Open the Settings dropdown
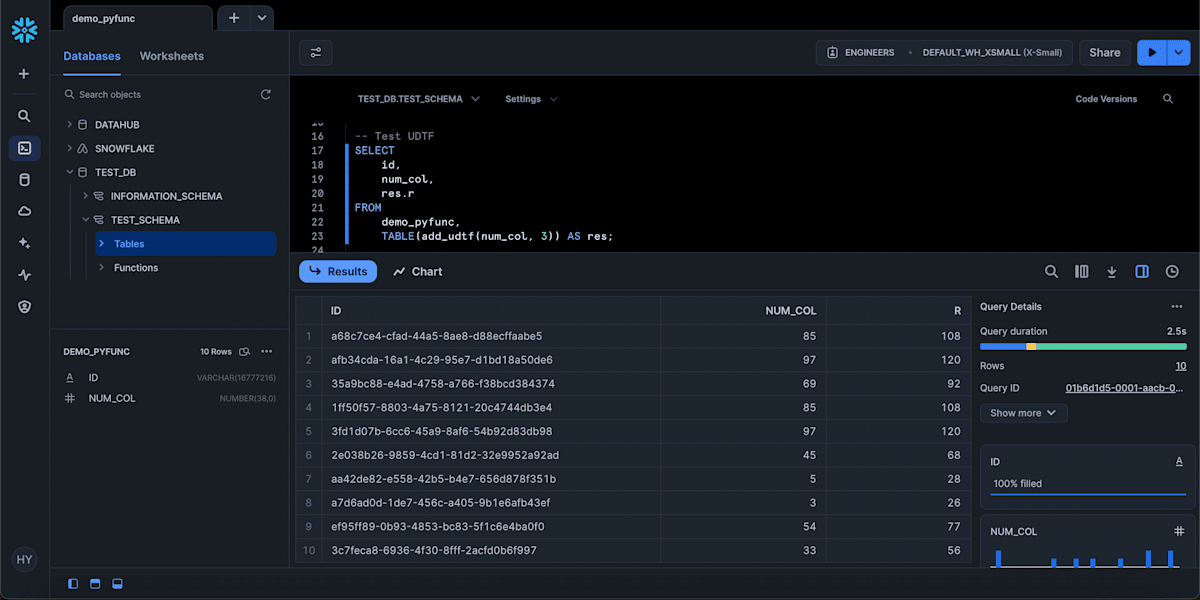 [531, 99]
